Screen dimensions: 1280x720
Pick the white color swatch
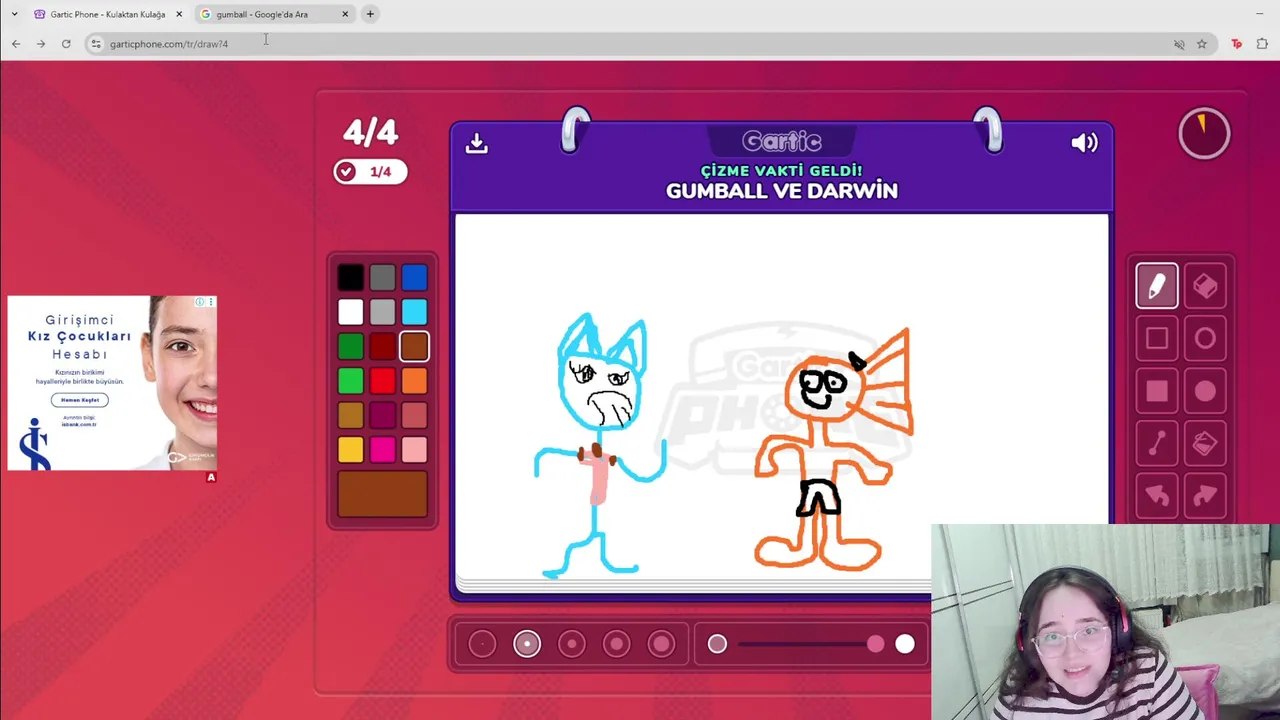[x=351, y=313]
